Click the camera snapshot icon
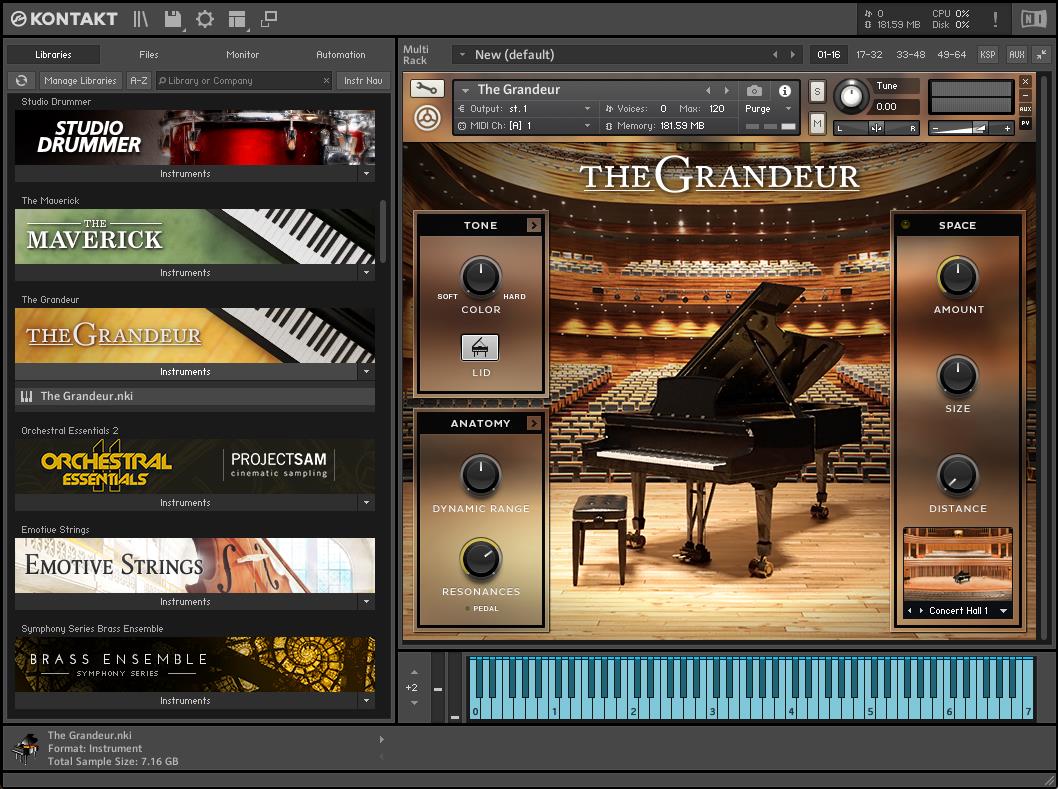Viewport: 1058px width, 789px height. 754,91
